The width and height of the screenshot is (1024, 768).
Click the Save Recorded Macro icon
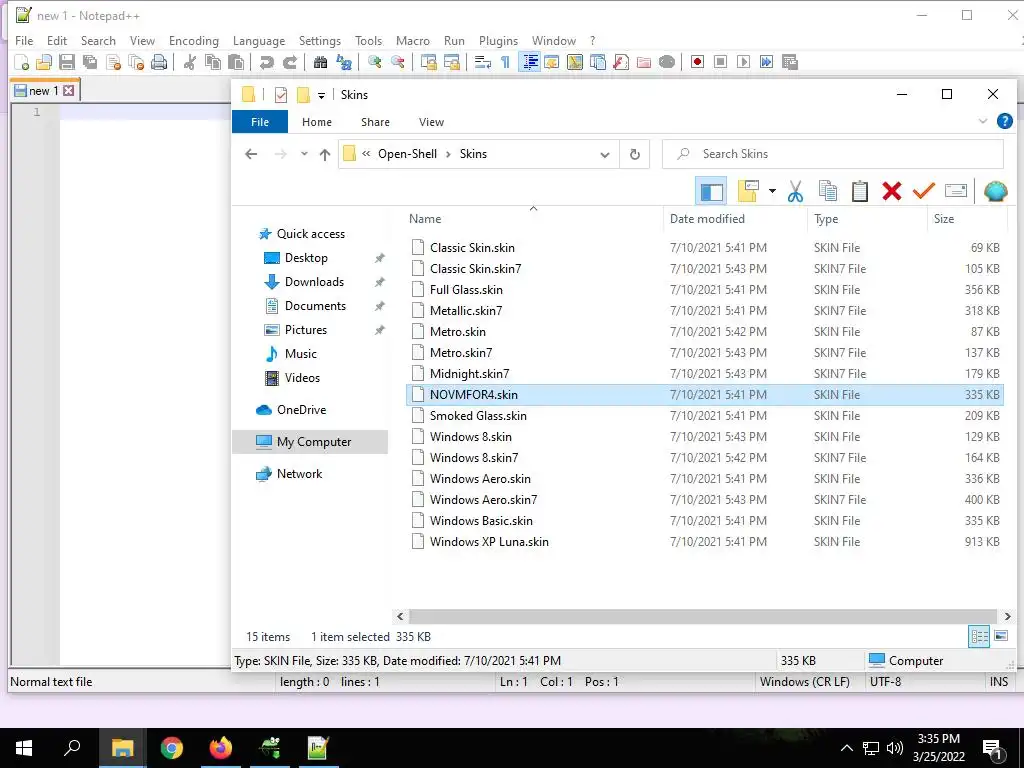790,62
